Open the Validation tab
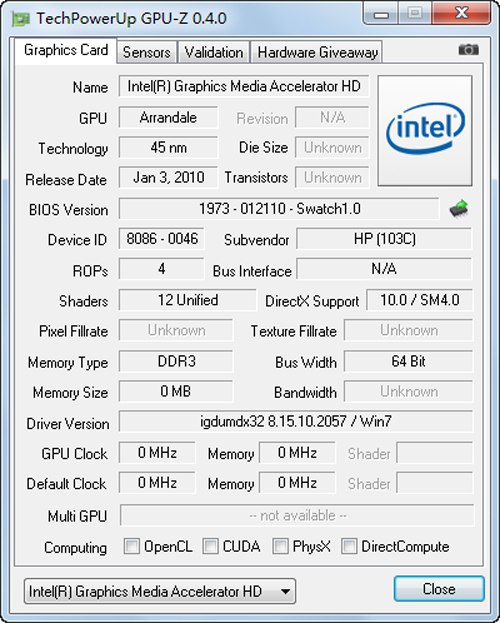 pyautogui.click(x=214, y=52)
